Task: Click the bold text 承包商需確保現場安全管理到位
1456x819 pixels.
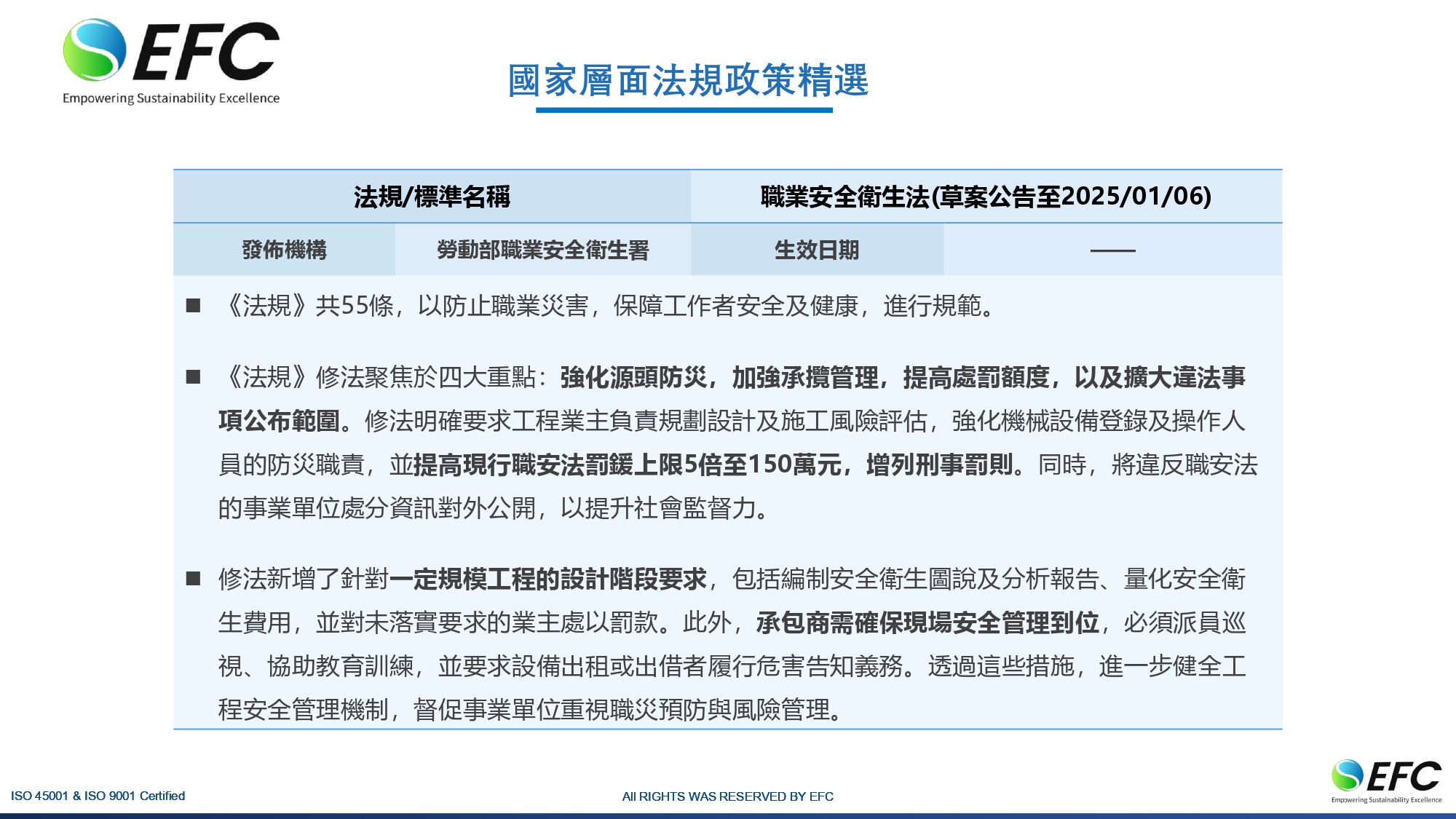Action: point(927,622)
